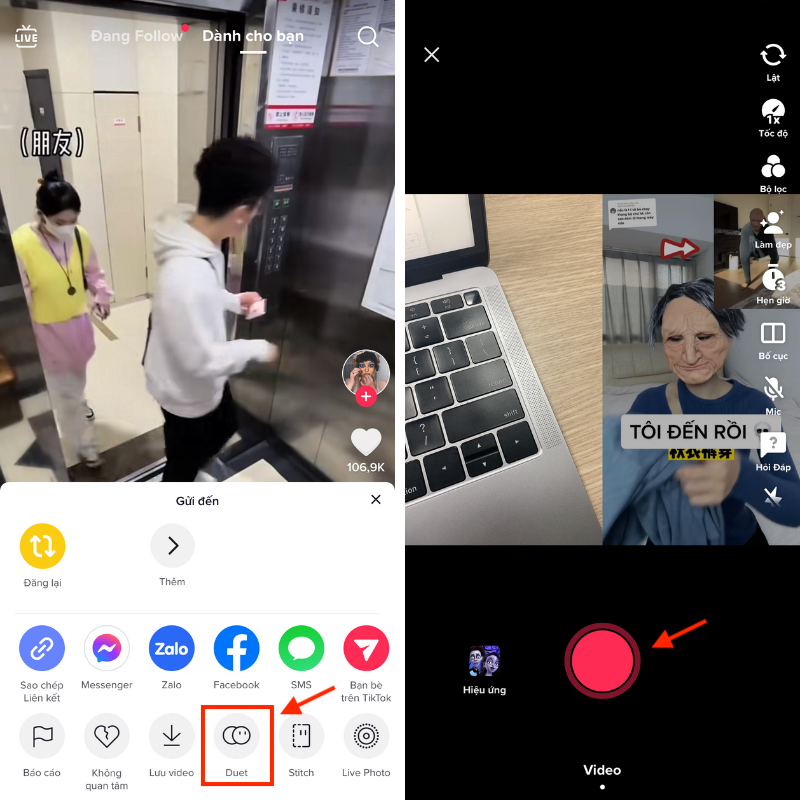Expand the Thêm share options
Image resolution: width=800 pixels, height=800 pixels.
(x=172, y=546)
